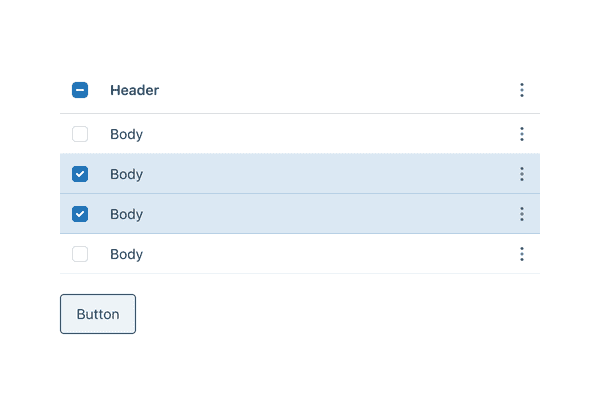Click the bold Header column label
600x400 pixels.
(x=134, y=90)
